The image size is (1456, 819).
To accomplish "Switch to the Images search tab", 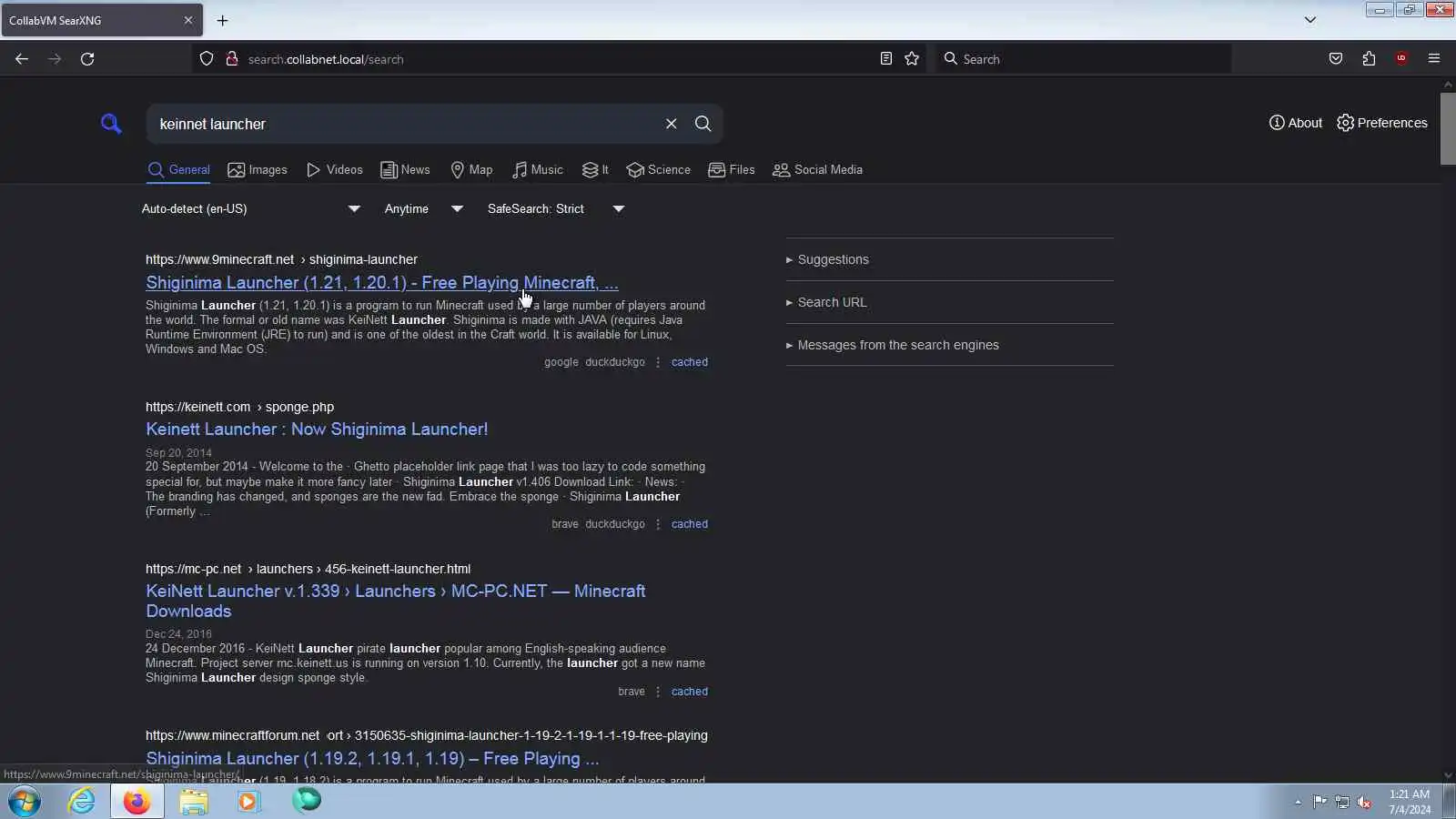I will [x=258, y=170].
